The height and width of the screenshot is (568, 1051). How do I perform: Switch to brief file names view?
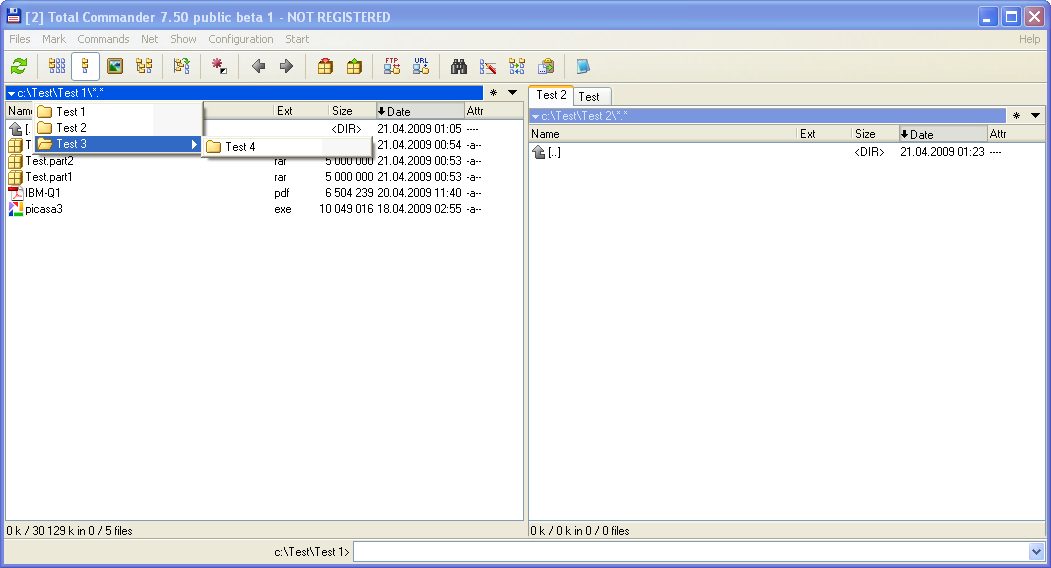(x=57, y=66)
